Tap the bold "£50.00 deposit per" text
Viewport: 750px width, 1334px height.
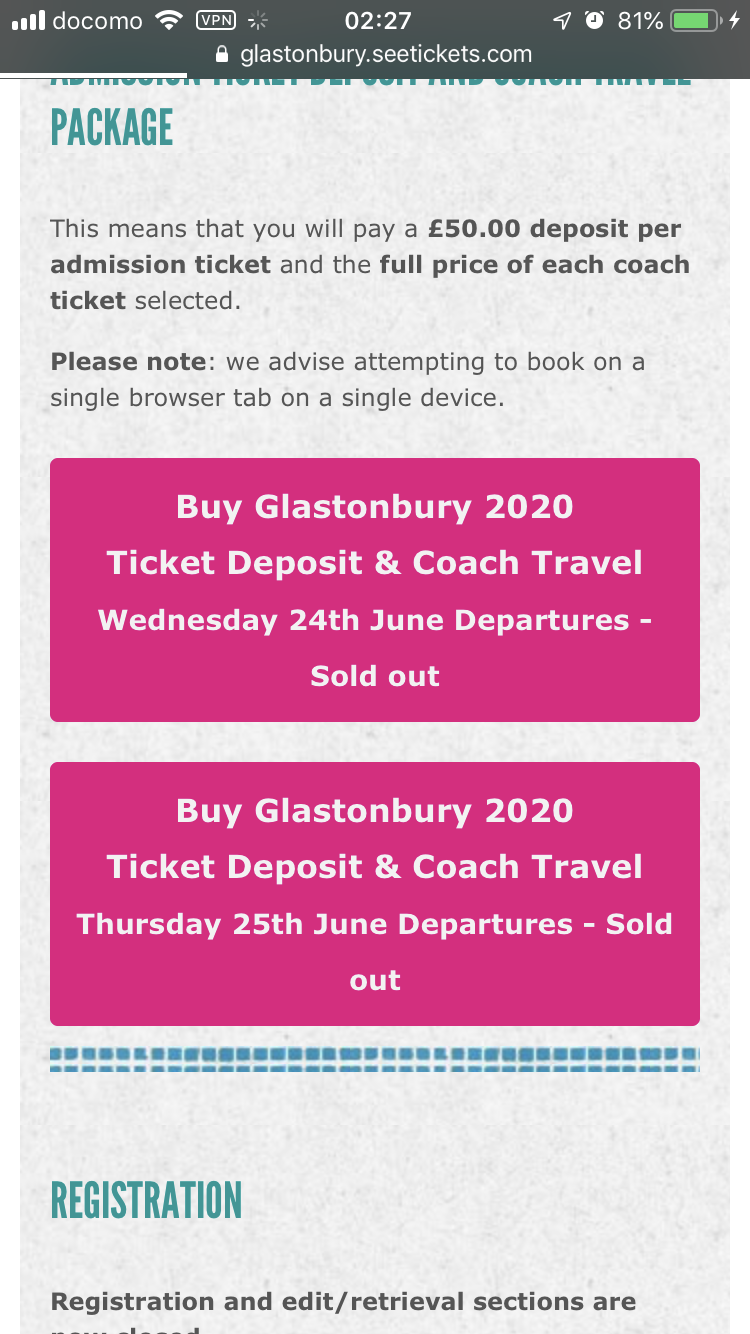pos(554,229)
